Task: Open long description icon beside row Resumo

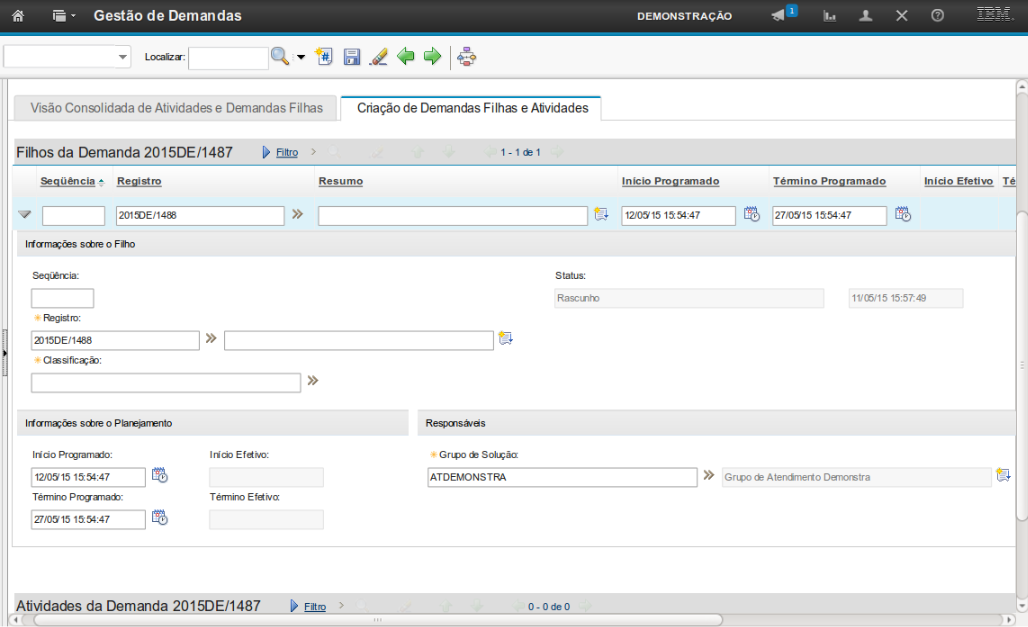Action: tap(601, 214)
